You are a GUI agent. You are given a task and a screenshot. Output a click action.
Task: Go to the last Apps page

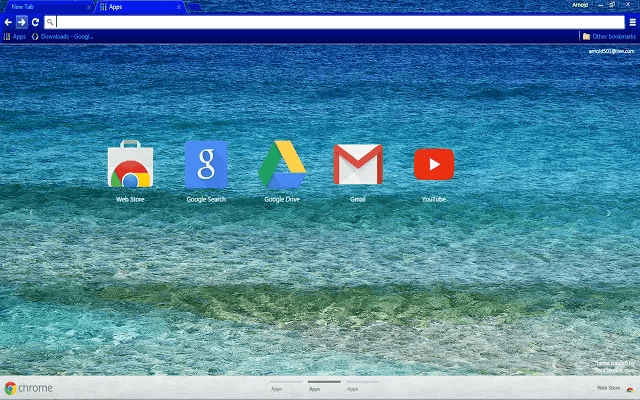click(x=352, y=387)
